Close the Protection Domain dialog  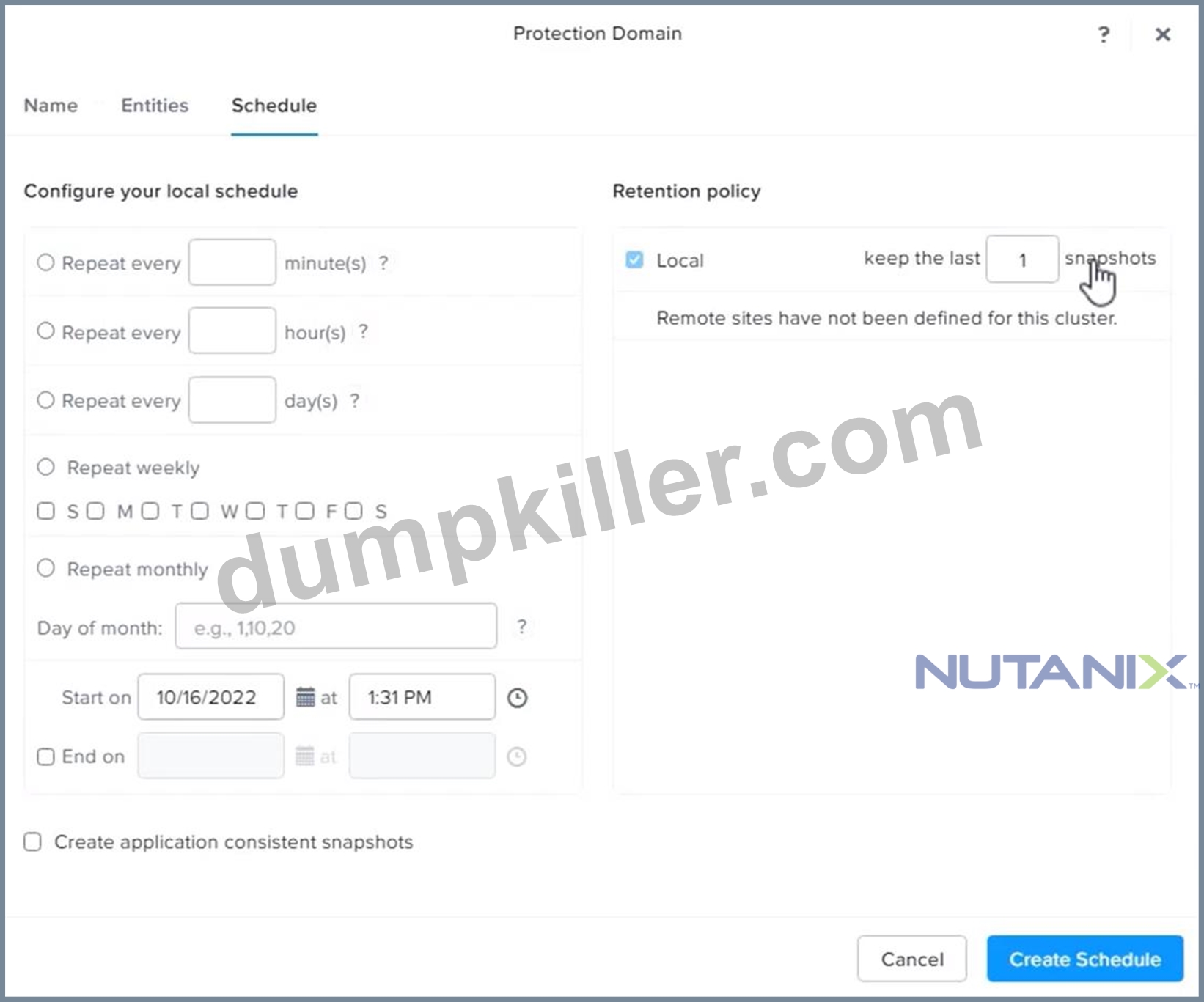click(1163, 34)
